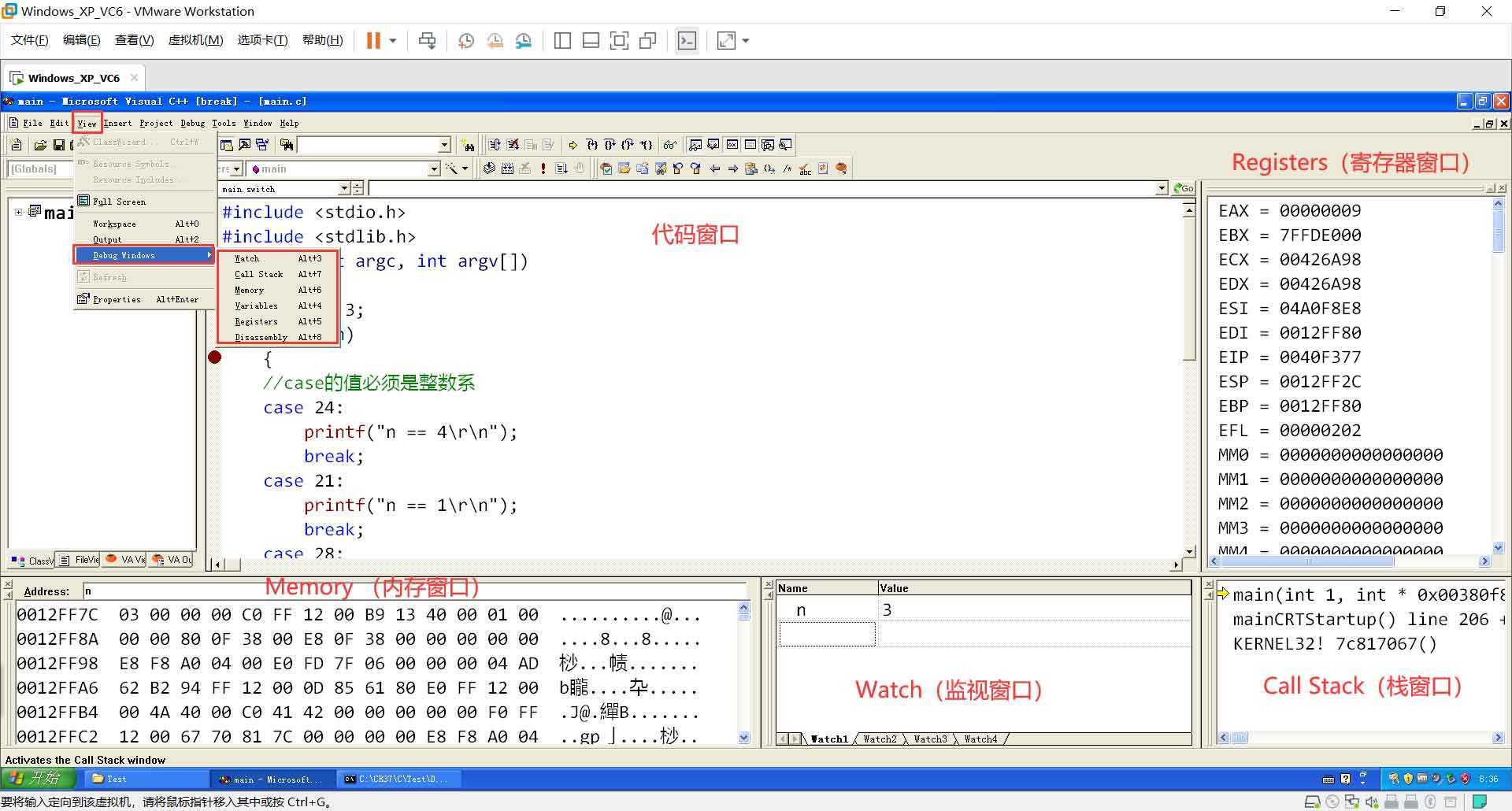The image size is (1512, 811).
Task: Click the empty Watch name cell
Action: coord(827,634)
